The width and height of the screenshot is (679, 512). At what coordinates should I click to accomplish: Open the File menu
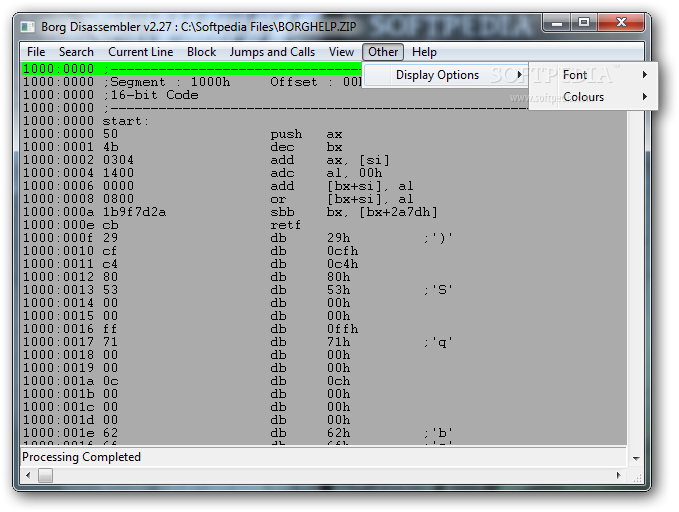point(36,52)
